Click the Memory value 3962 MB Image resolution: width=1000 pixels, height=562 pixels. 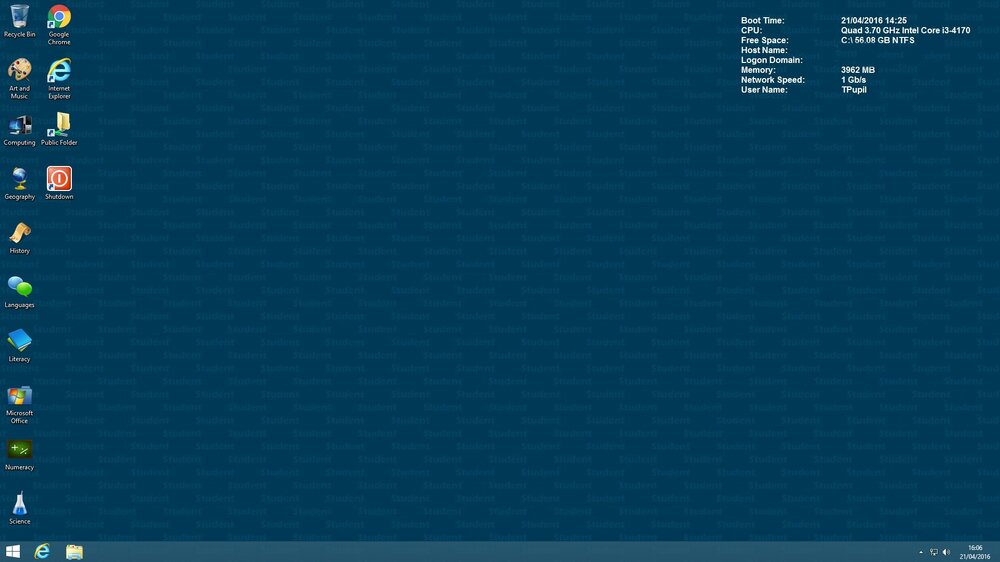click(x=857, y=70)
